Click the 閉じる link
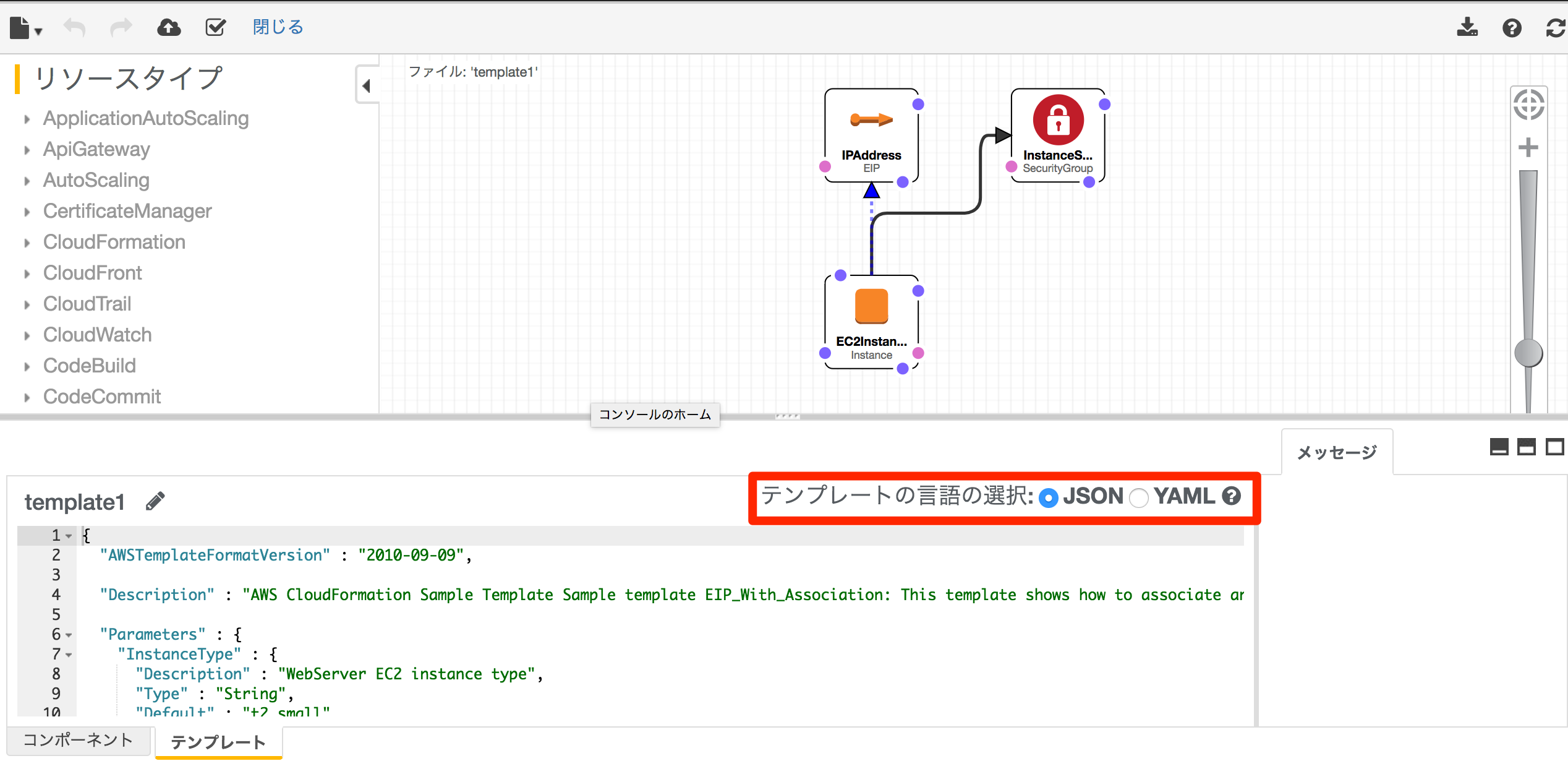 click(x=278, y=27)
